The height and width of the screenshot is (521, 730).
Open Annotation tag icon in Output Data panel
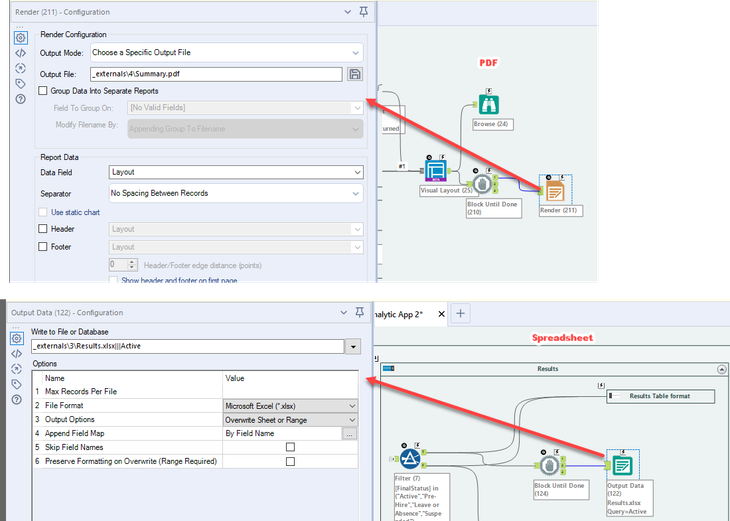pos(17,384)
